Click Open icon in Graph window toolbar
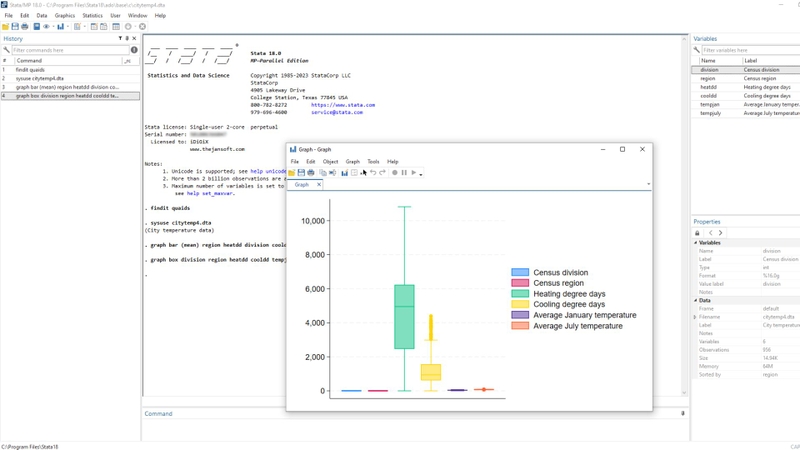The width and height of the screenshot is (800, 450). point(291,173)
